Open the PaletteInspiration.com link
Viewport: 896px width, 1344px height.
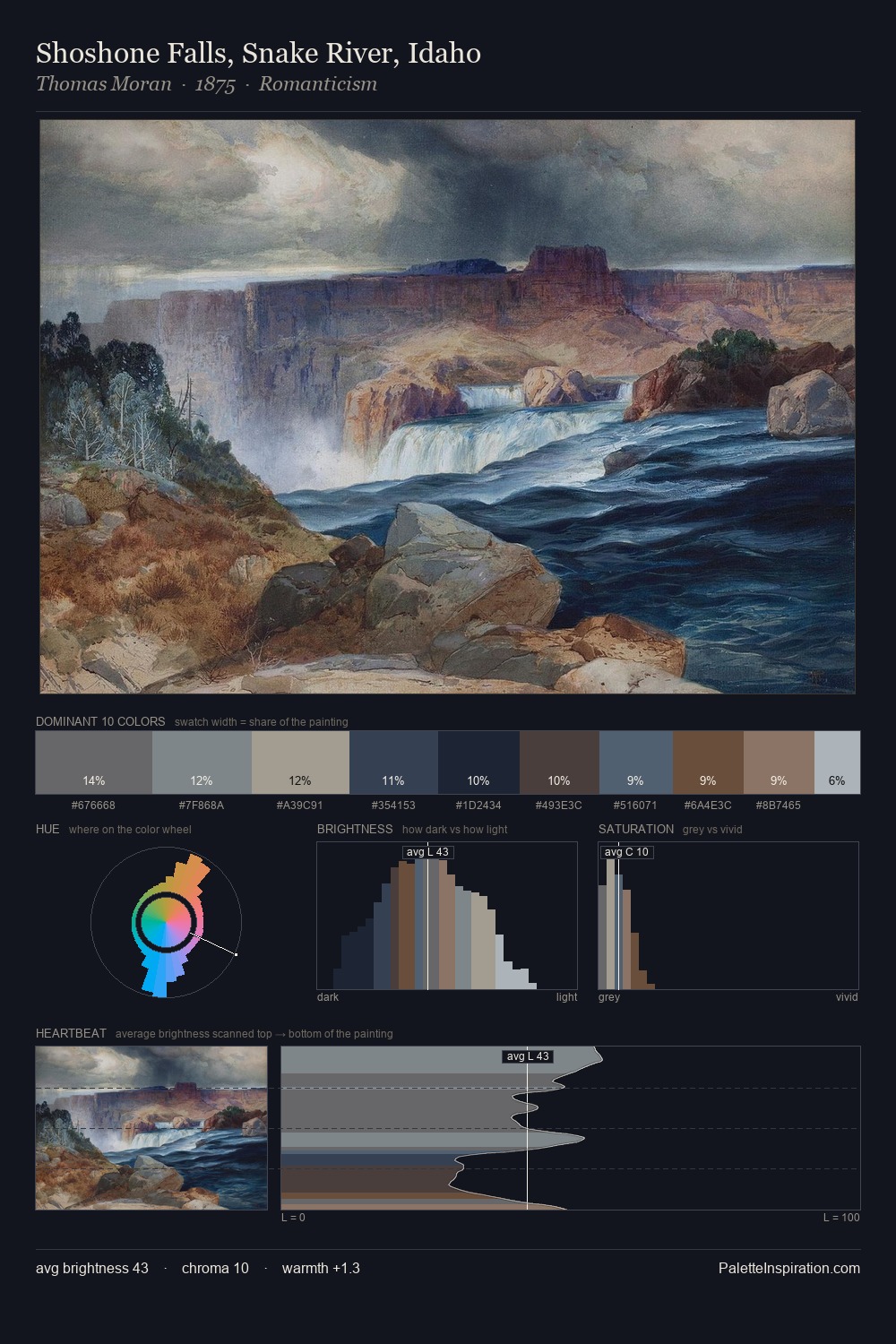pos(789,1268)
